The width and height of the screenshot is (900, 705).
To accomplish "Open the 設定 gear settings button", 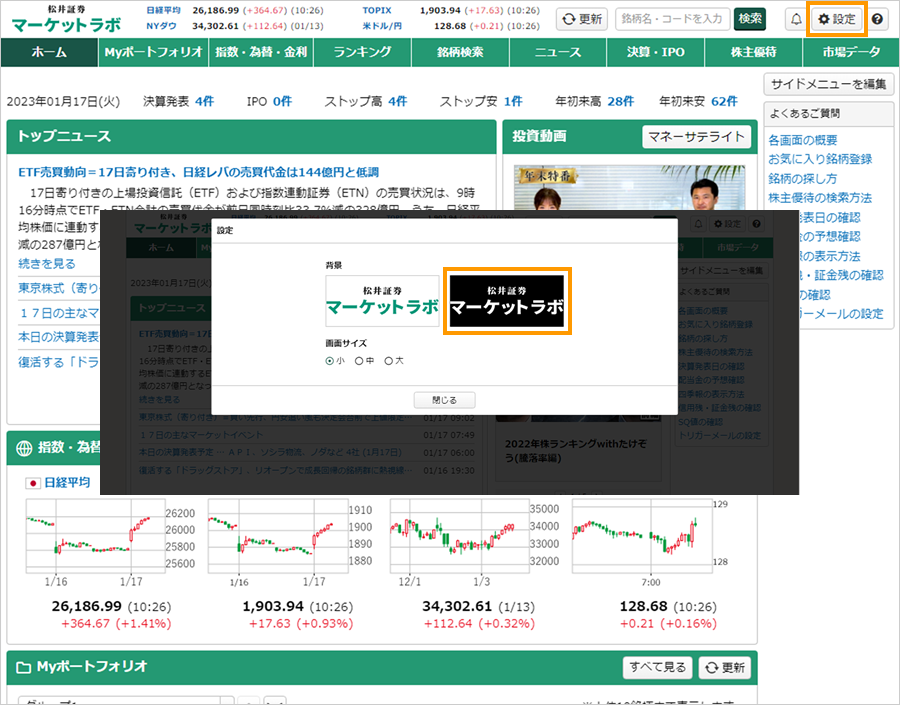I will 837,20.
